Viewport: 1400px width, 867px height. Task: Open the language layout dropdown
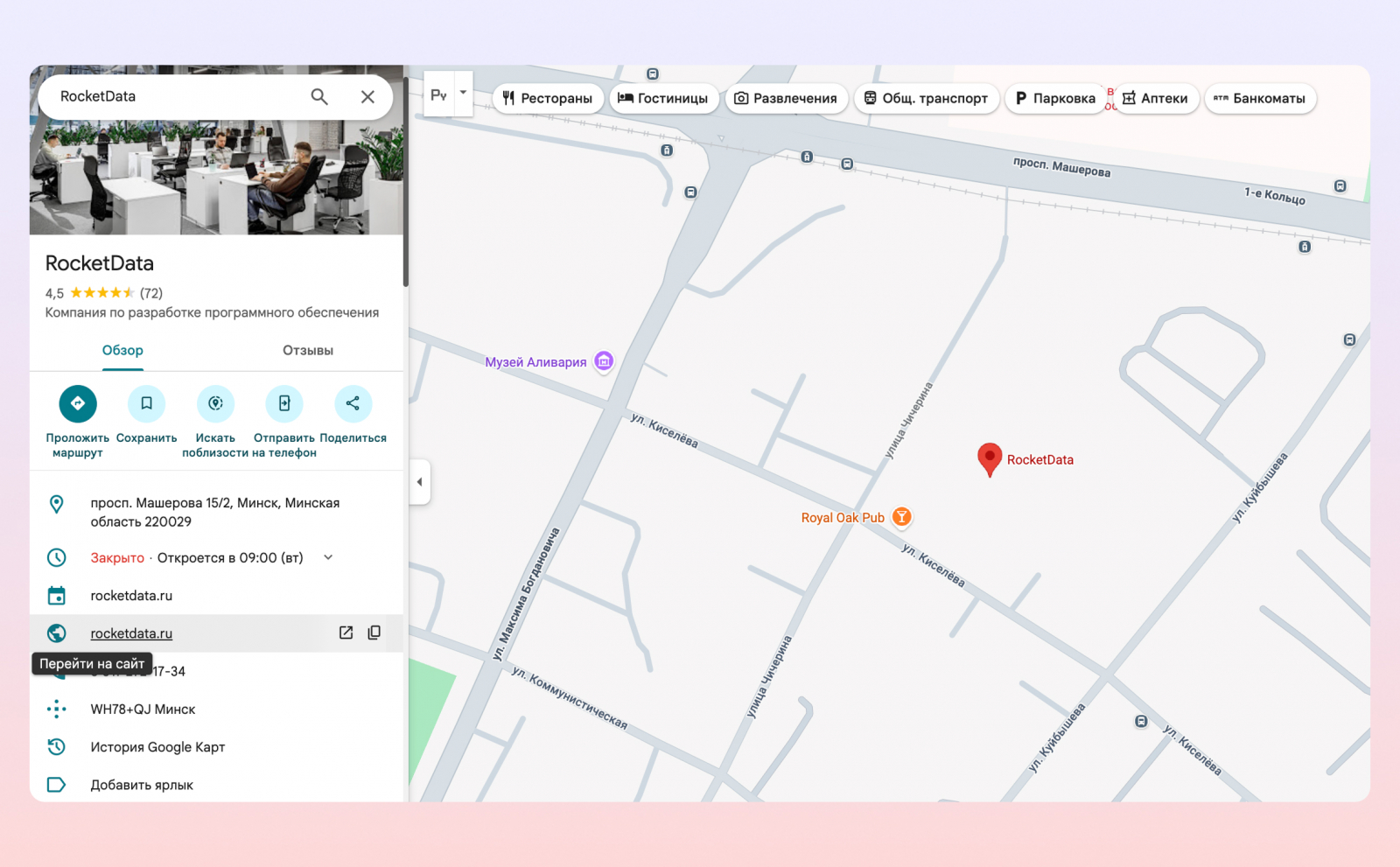tap(463, 93)
